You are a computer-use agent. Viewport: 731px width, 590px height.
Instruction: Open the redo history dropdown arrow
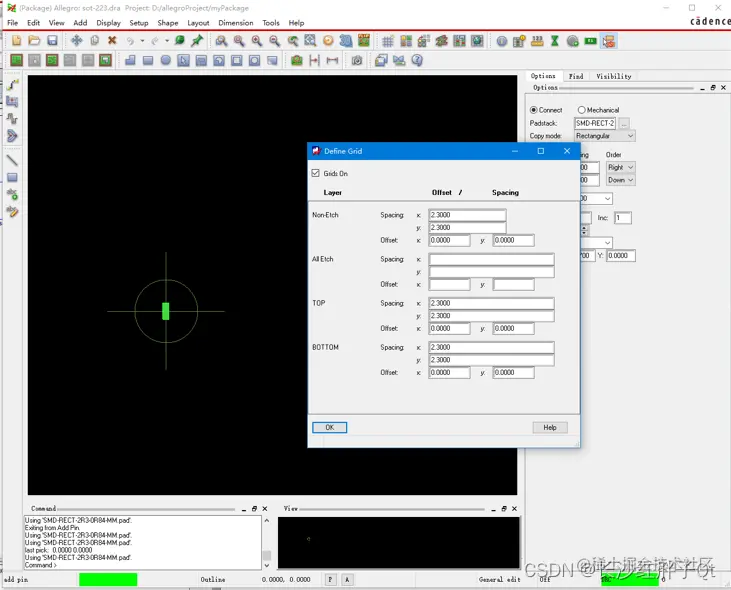coord(166,41)
